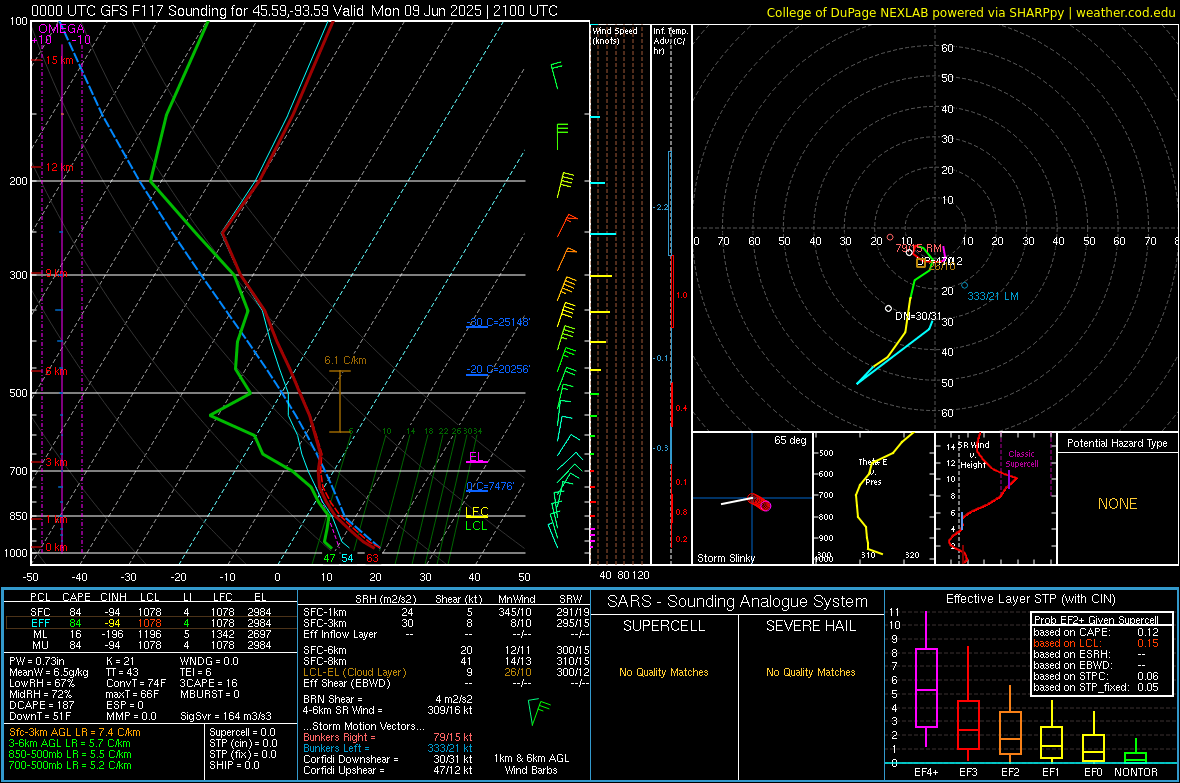Viewport: 1180px width, 783px height.
Task: Click the Wind Speed (knots) panel header
Action: point(615,36)
